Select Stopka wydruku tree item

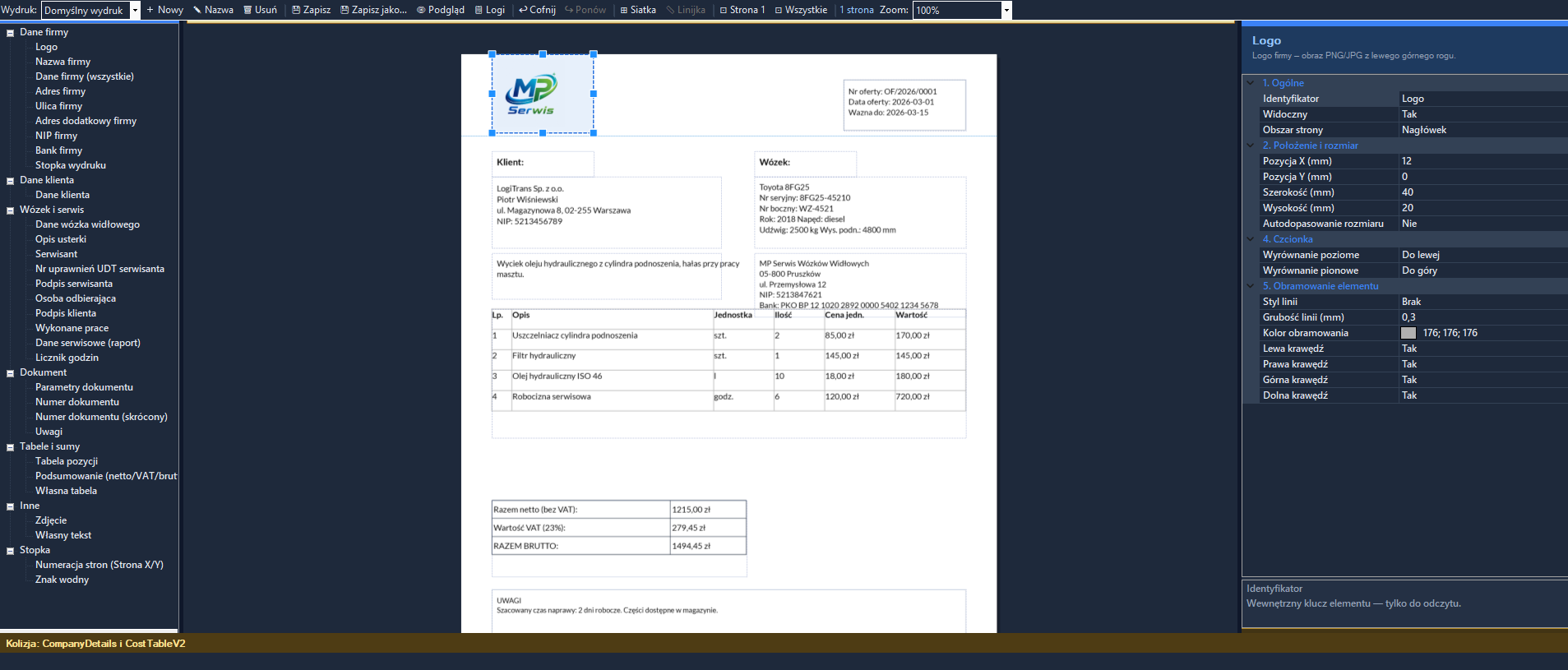click(70, 165)
